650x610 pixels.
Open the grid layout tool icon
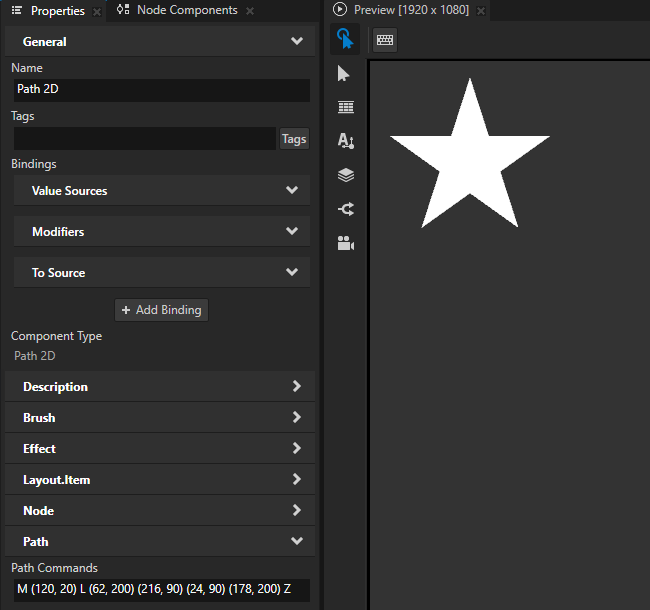coord(346,107)
